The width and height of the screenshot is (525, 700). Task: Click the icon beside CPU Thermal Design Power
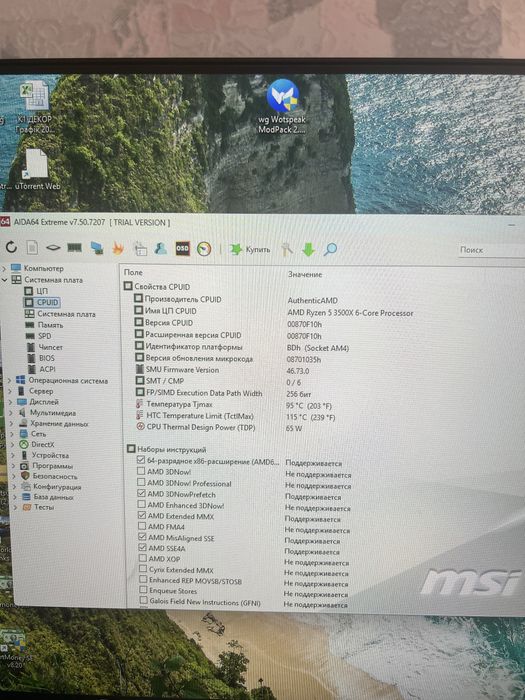[x=140, y=427]
